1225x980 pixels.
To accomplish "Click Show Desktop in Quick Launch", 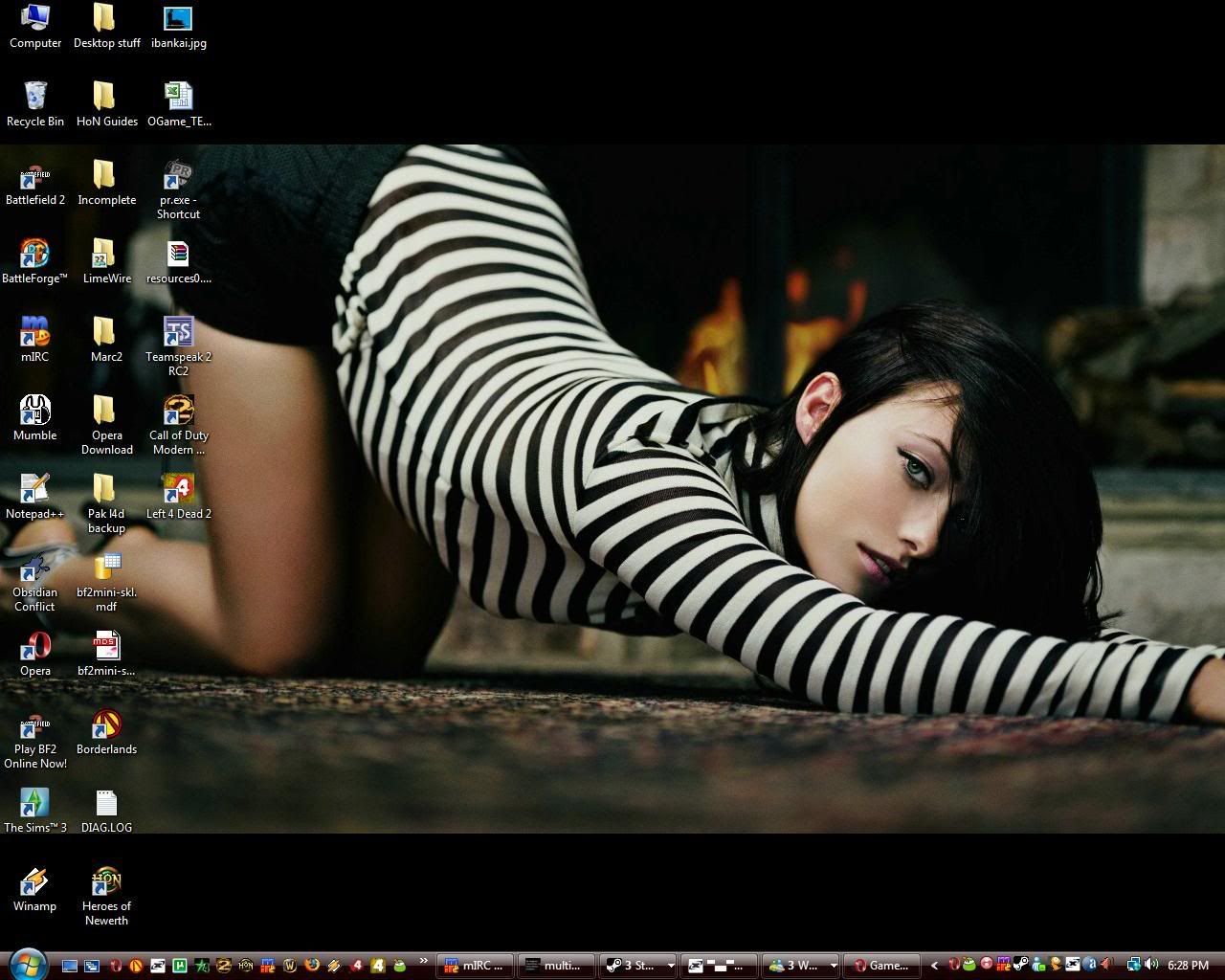I will tap(70, 966).
